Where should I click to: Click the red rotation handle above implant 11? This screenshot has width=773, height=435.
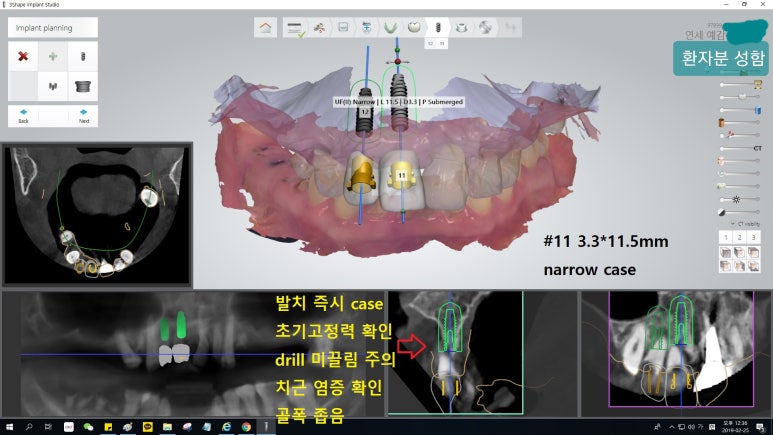click(398, 62)
